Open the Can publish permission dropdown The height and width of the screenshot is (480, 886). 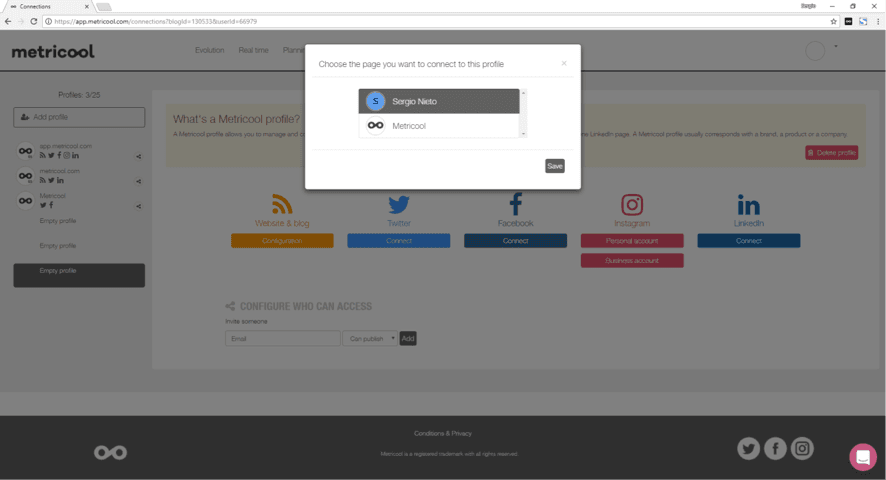point(370,339)
